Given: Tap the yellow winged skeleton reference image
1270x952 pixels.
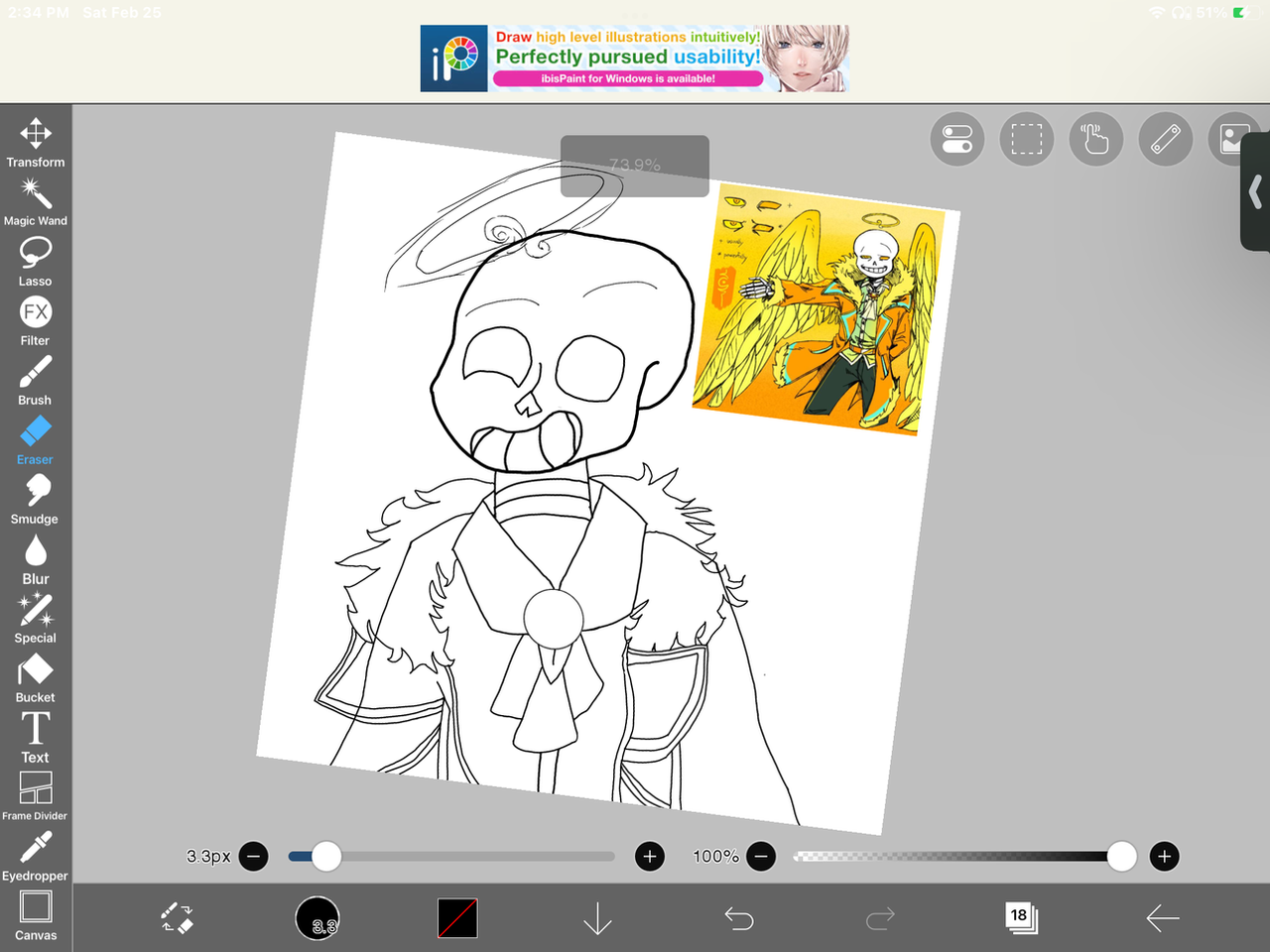Looking at the screenshot, I should [821, 309].
